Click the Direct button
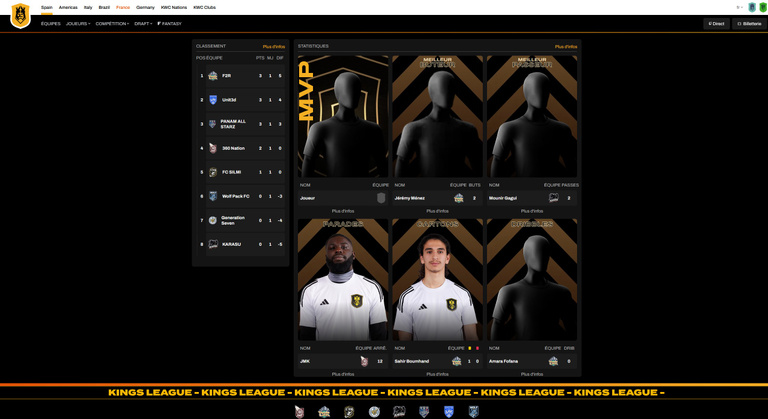 click(x=716, y=24)
